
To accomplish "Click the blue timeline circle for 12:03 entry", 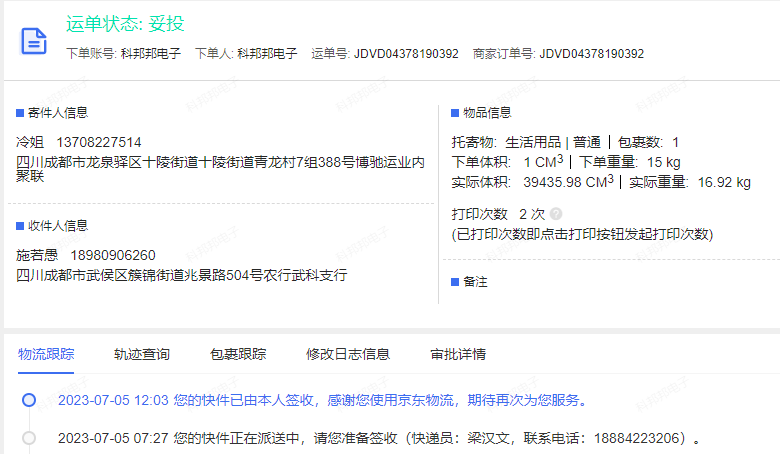I will pyautogui.click(x=29, y=400).
